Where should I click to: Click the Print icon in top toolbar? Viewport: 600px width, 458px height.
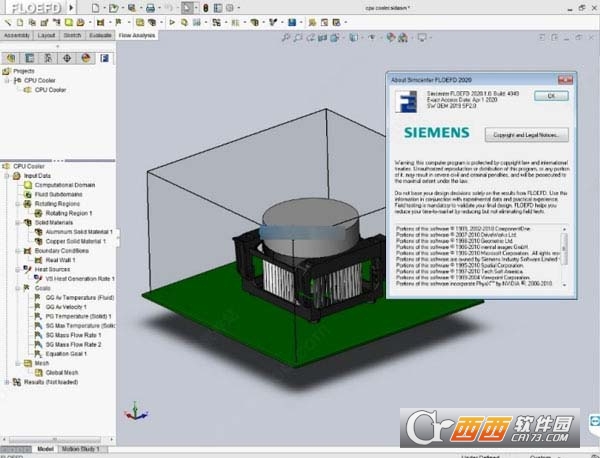pyautogui.click(x=150, y=8)
